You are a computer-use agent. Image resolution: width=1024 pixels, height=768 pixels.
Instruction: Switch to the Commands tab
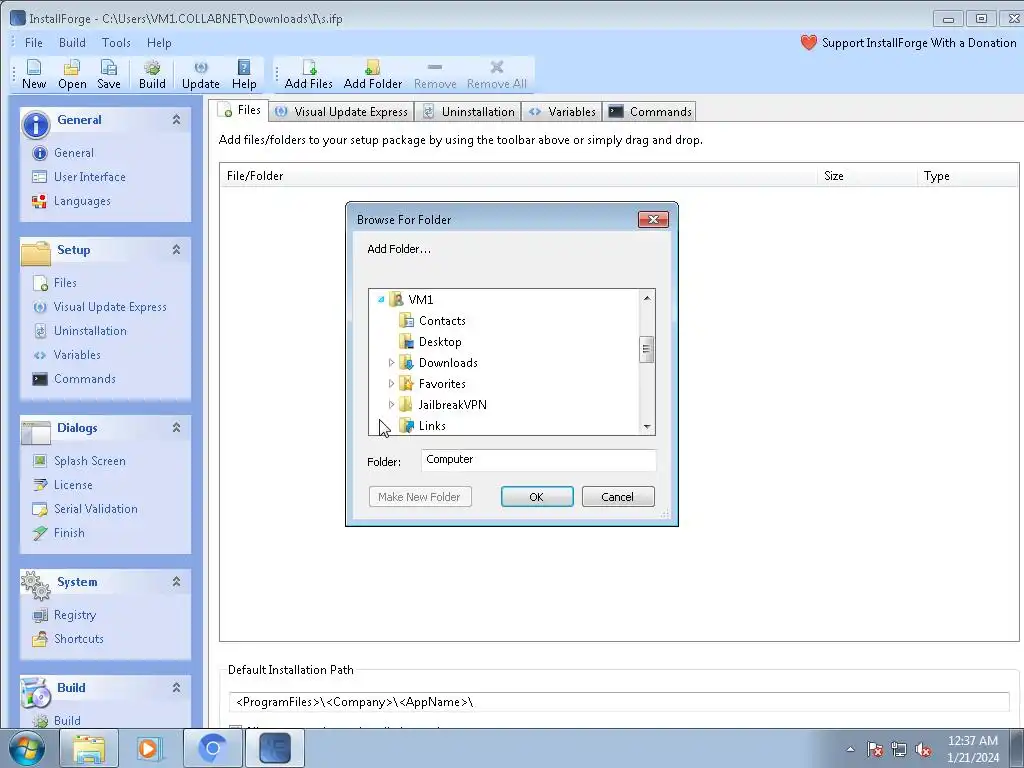point(650,112)
